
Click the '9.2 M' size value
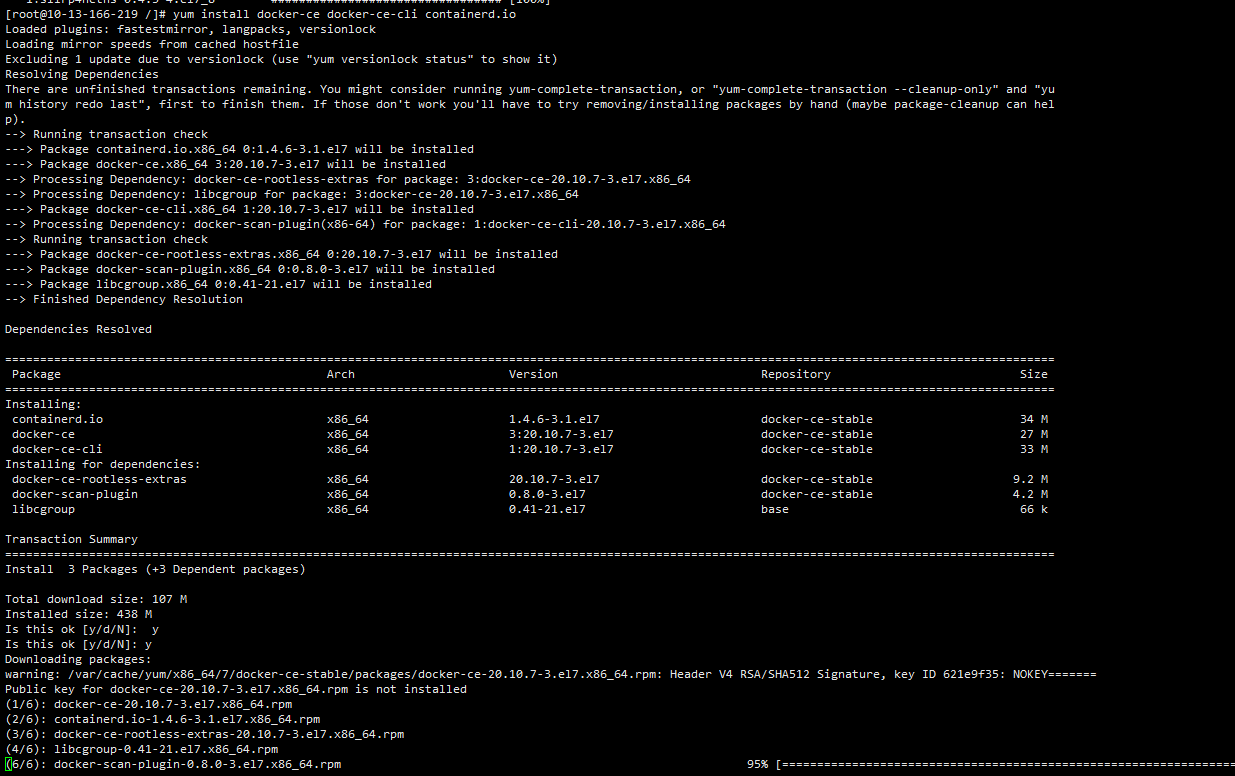pos(1030,479)
